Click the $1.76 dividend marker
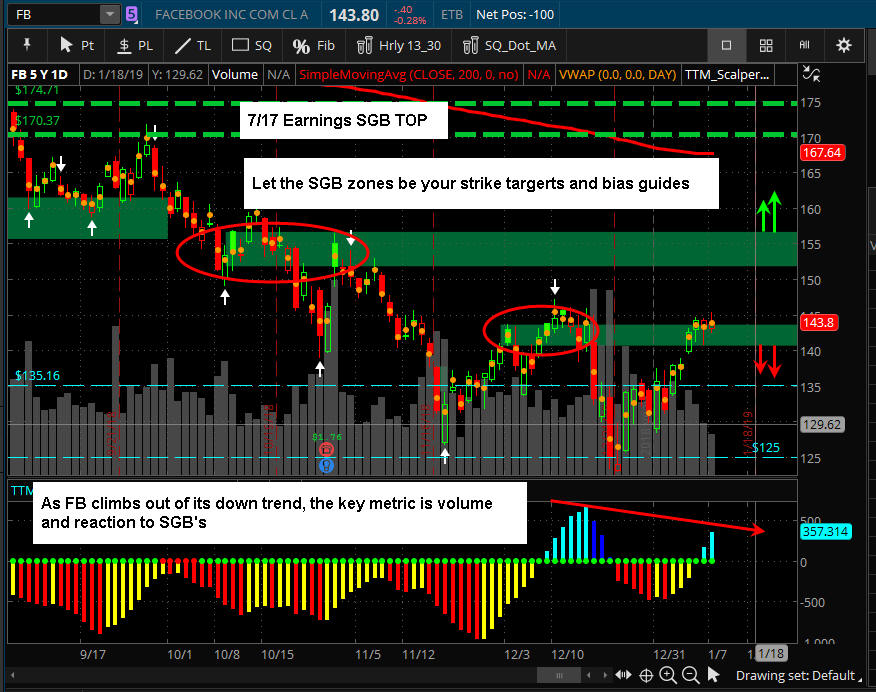The image size is (876, 692). click(x=327, y=437)
